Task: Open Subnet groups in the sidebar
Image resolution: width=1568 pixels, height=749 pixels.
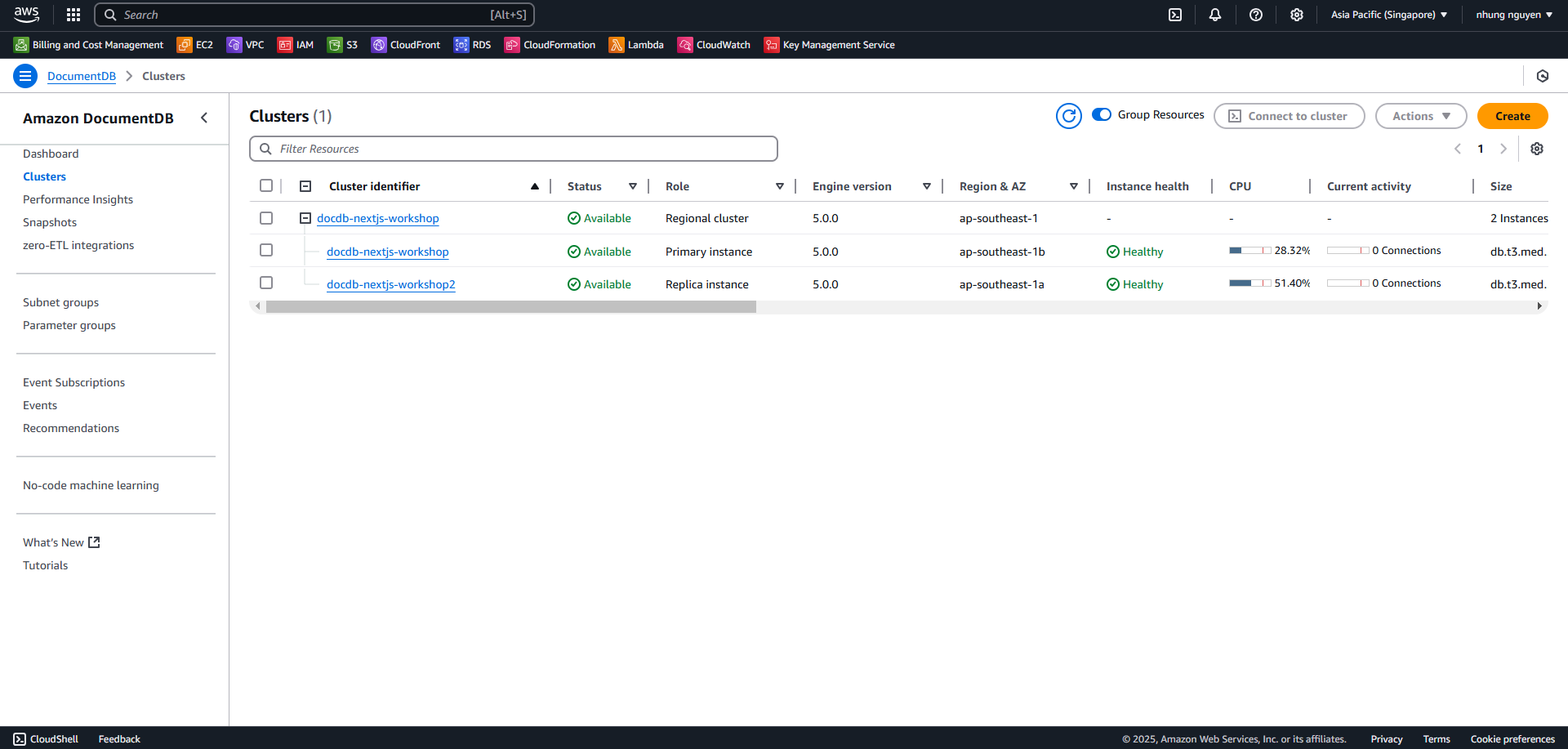Action: click(60, 302)
